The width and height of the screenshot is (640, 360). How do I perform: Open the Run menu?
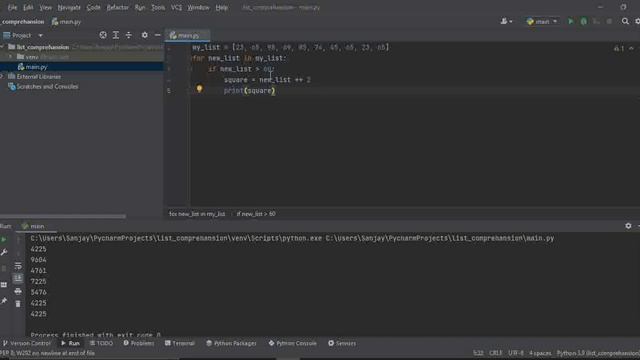(140, 7)
